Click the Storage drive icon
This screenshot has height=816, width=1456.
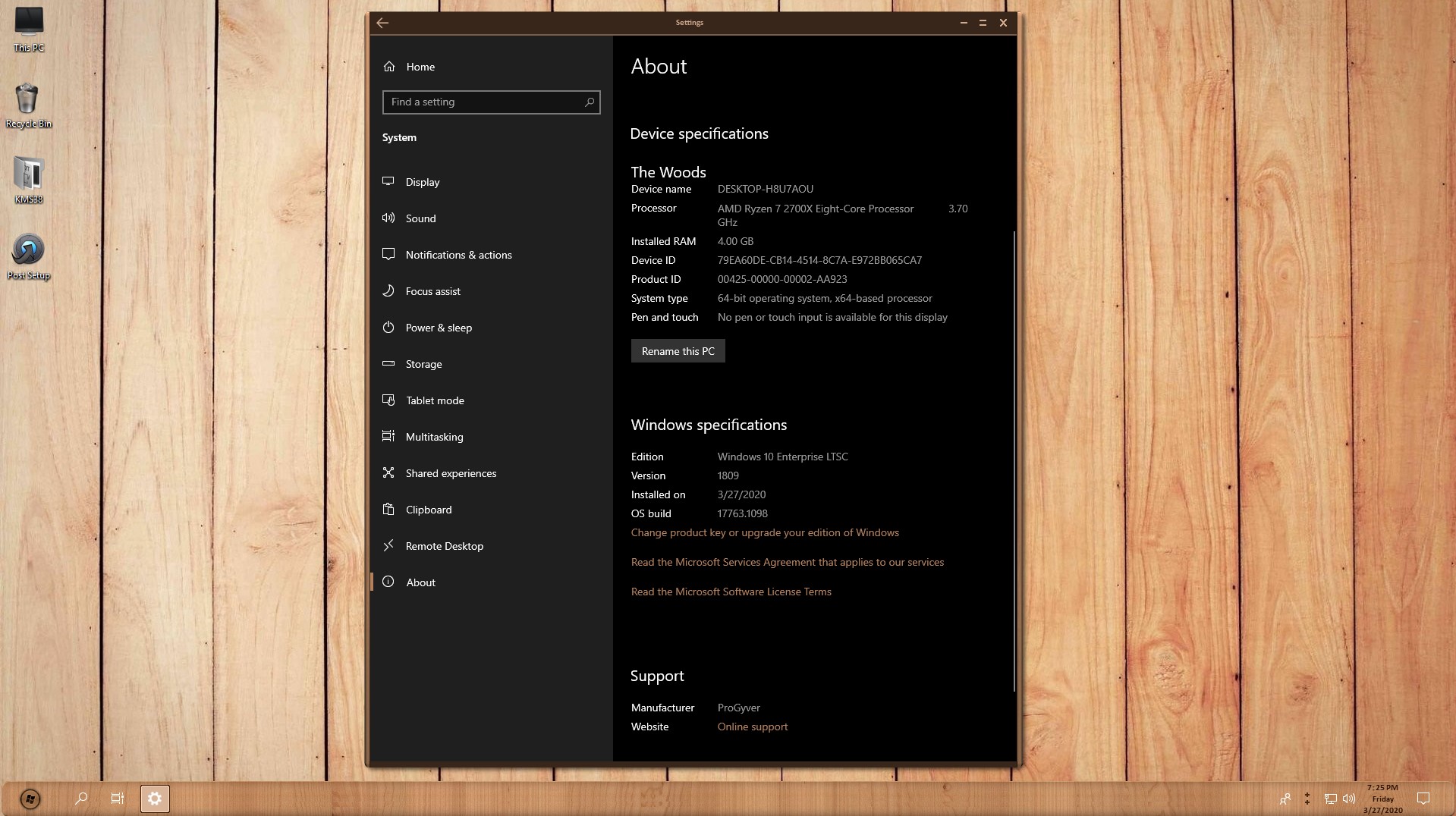coord(388,363)
